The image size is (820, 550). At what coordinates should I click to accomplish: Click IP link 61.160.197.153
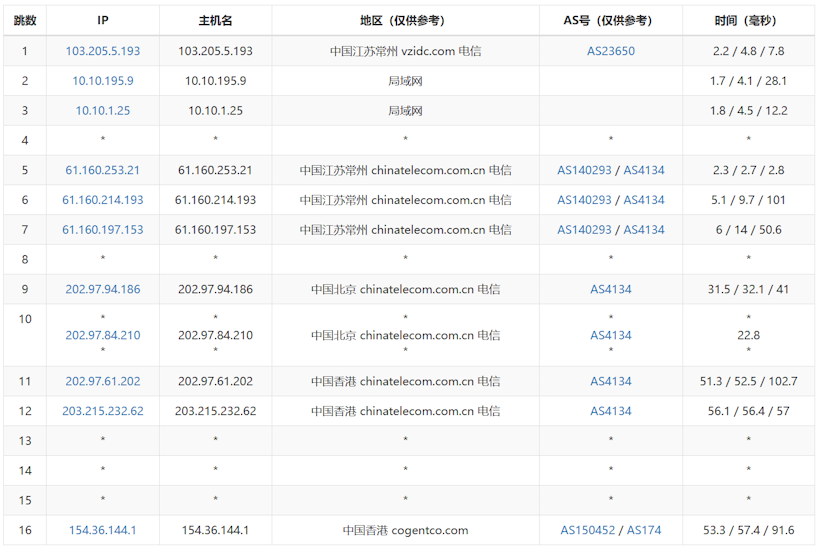pos(103,230)
